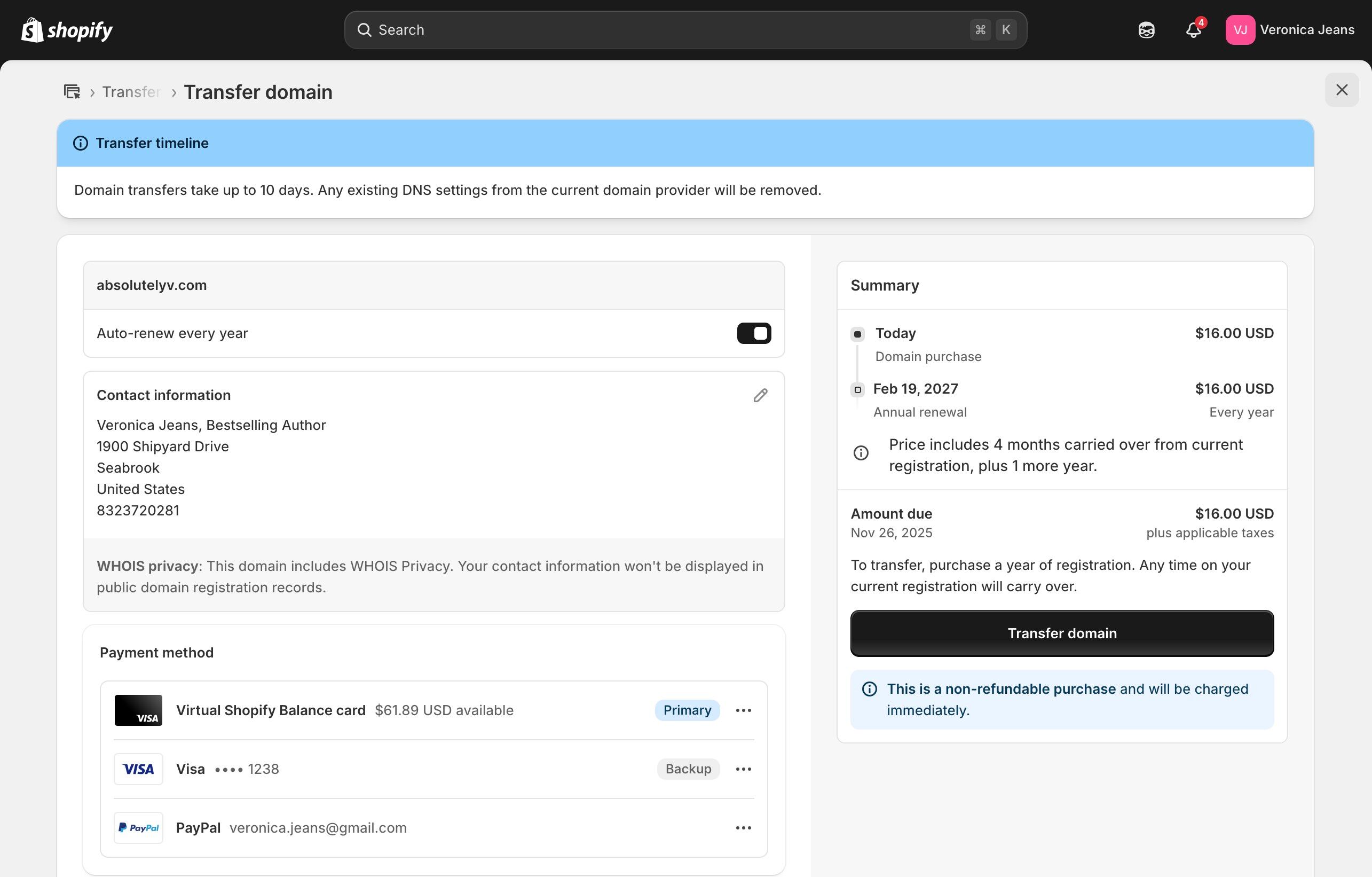Close the Transfer domain page
This screenshot has height=877, width=1372.
coord(1341,90)
